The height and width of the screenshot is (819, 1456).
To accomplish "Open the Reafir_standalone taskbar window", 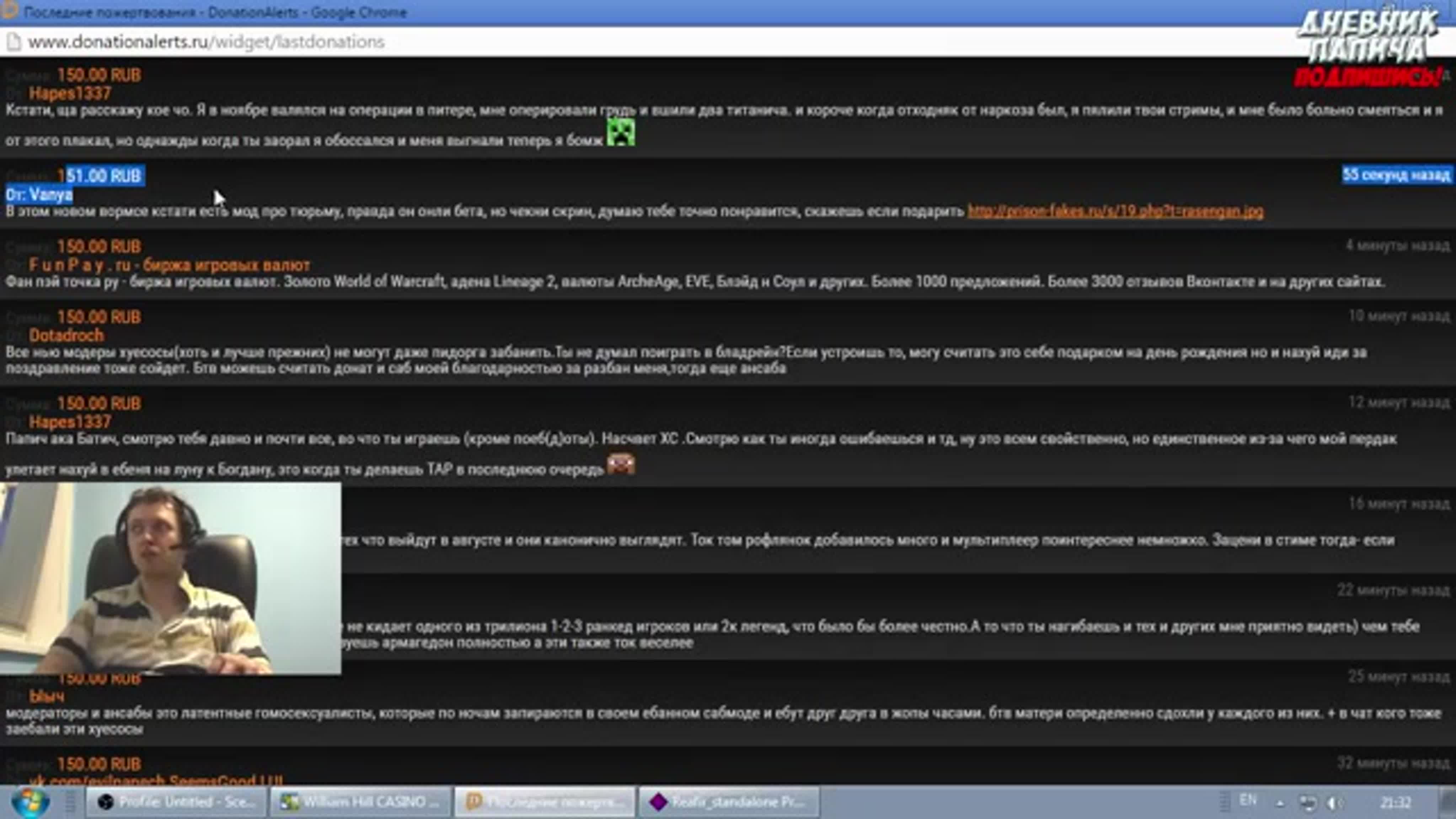I will (x=729, y=802).
